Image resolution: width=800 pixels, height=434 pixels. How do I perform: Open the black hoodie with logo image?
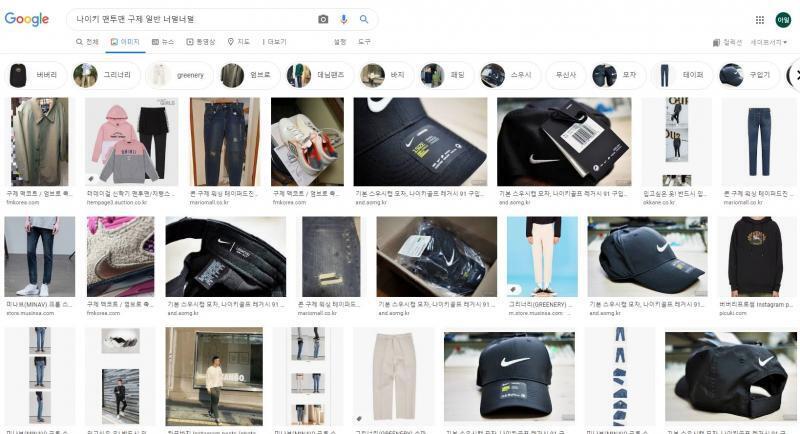point(757,257)
